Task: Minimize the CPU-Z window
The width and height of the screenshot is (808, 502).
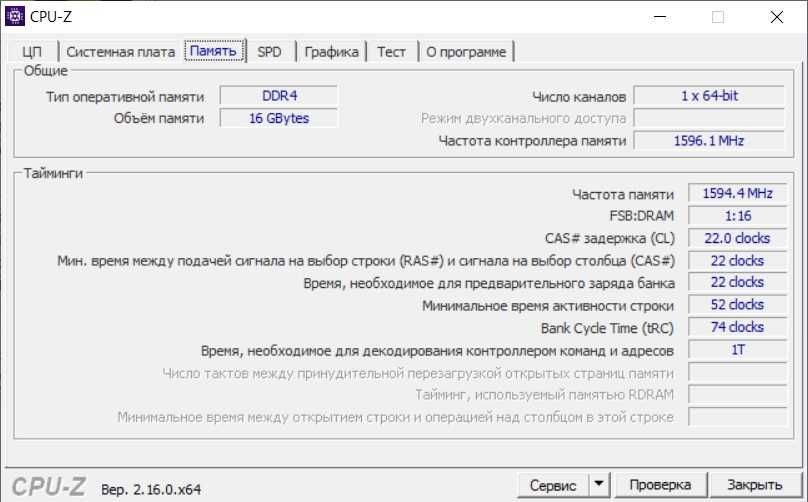Action: [x=660, y=17]
